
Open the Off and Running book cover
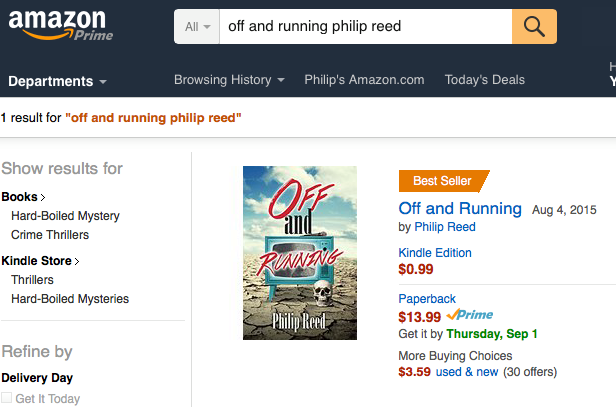[x=300, y=253]
